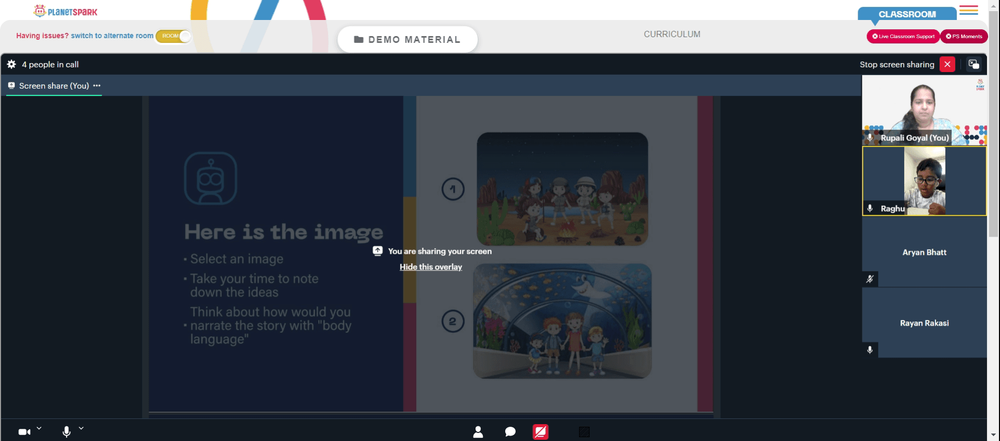This screenshot has height=441, width=1000.
Task: Open the participants list icon
Action: 478,432
